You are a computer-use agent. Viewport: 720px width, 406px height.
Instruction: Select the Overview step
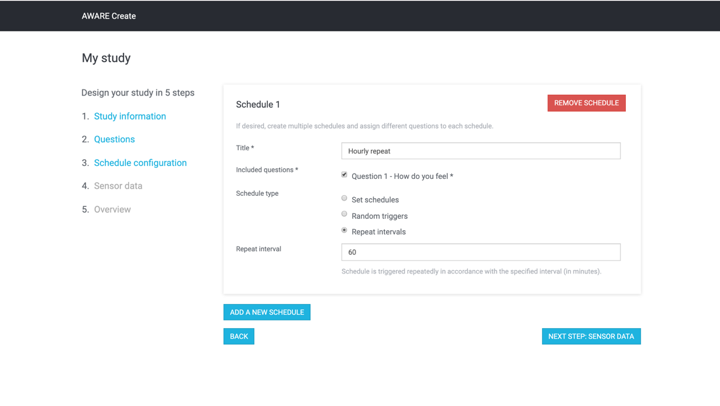point(112,209)
